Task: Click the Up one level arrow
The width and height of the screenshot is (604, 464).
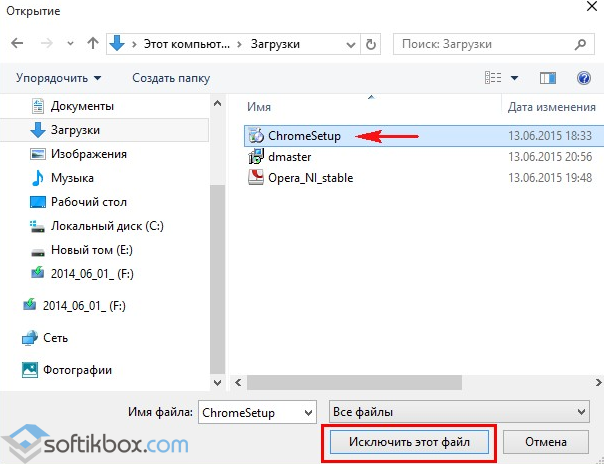Action: point(93,45)
